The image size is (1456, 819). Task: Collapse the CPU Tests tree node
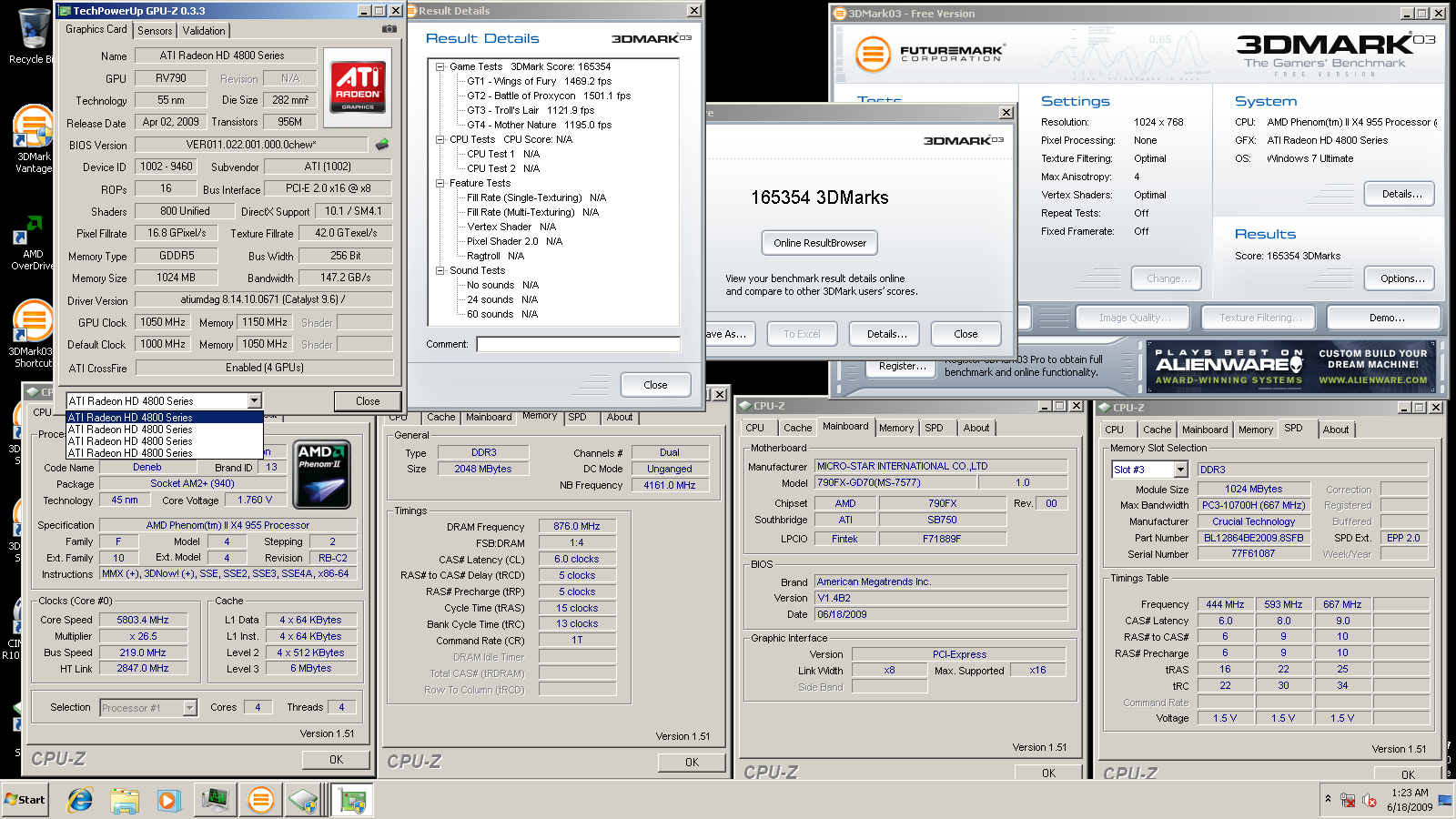(x=440, y=139)
